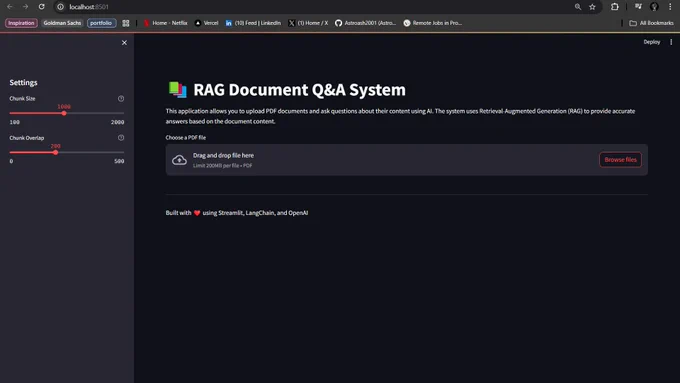Open the Vercel bookmark
The height and width of the screenshot is (383, 680).
pos(206,23)
